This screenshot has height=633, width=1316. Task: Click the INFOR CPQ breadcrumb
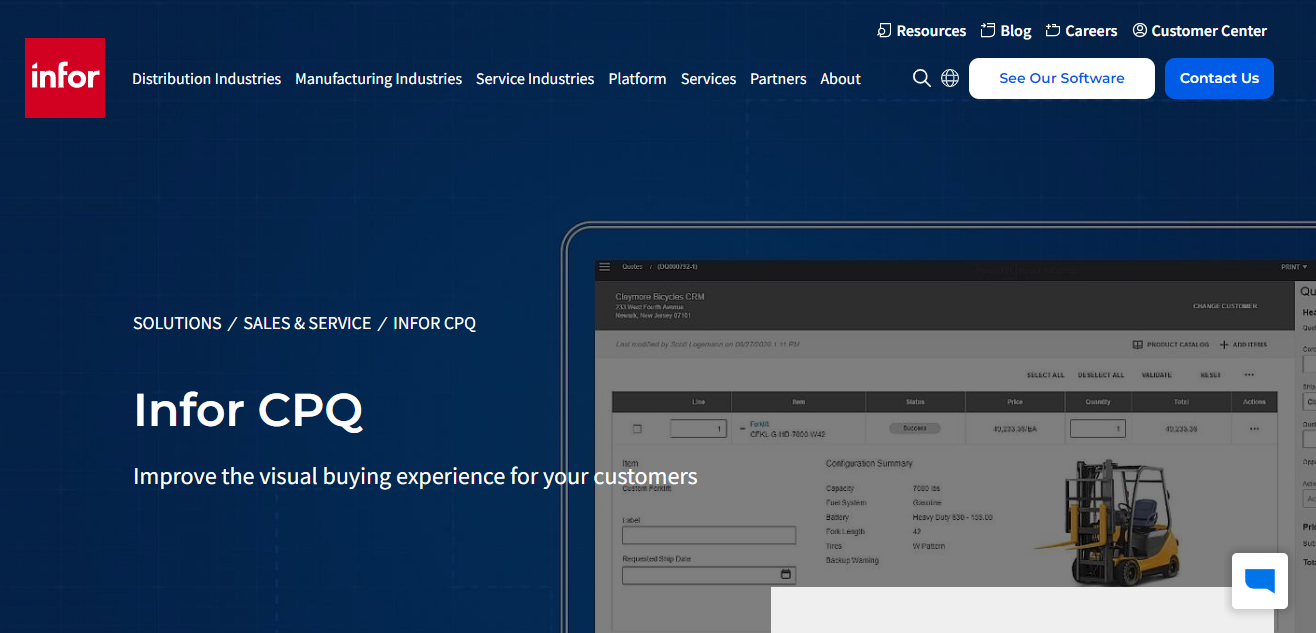(434, 323)
